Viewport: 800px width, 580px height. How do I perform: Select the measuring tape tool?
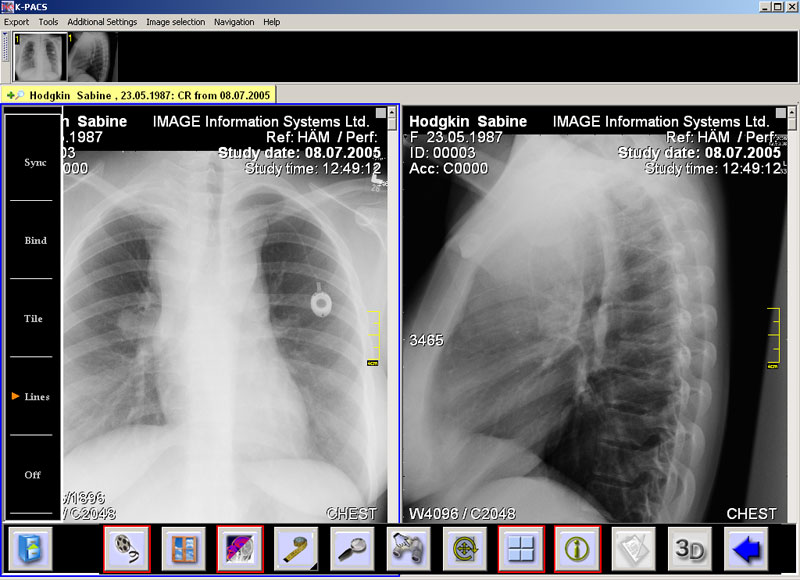point(296,549)
